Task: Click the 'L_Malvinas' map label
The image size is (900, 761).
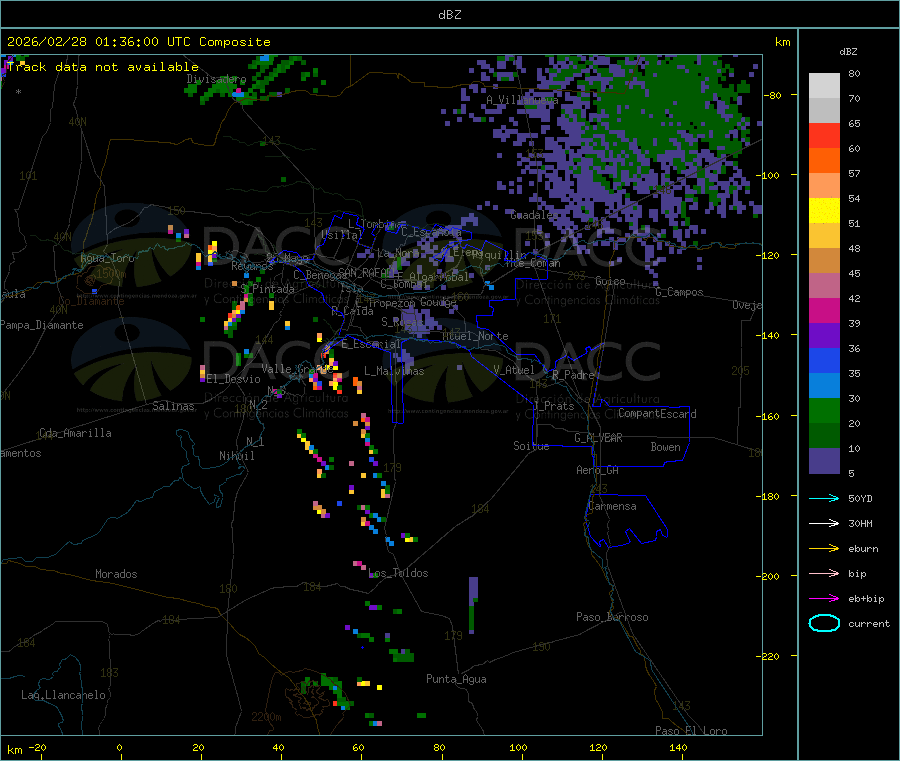Action: [394, 371]
